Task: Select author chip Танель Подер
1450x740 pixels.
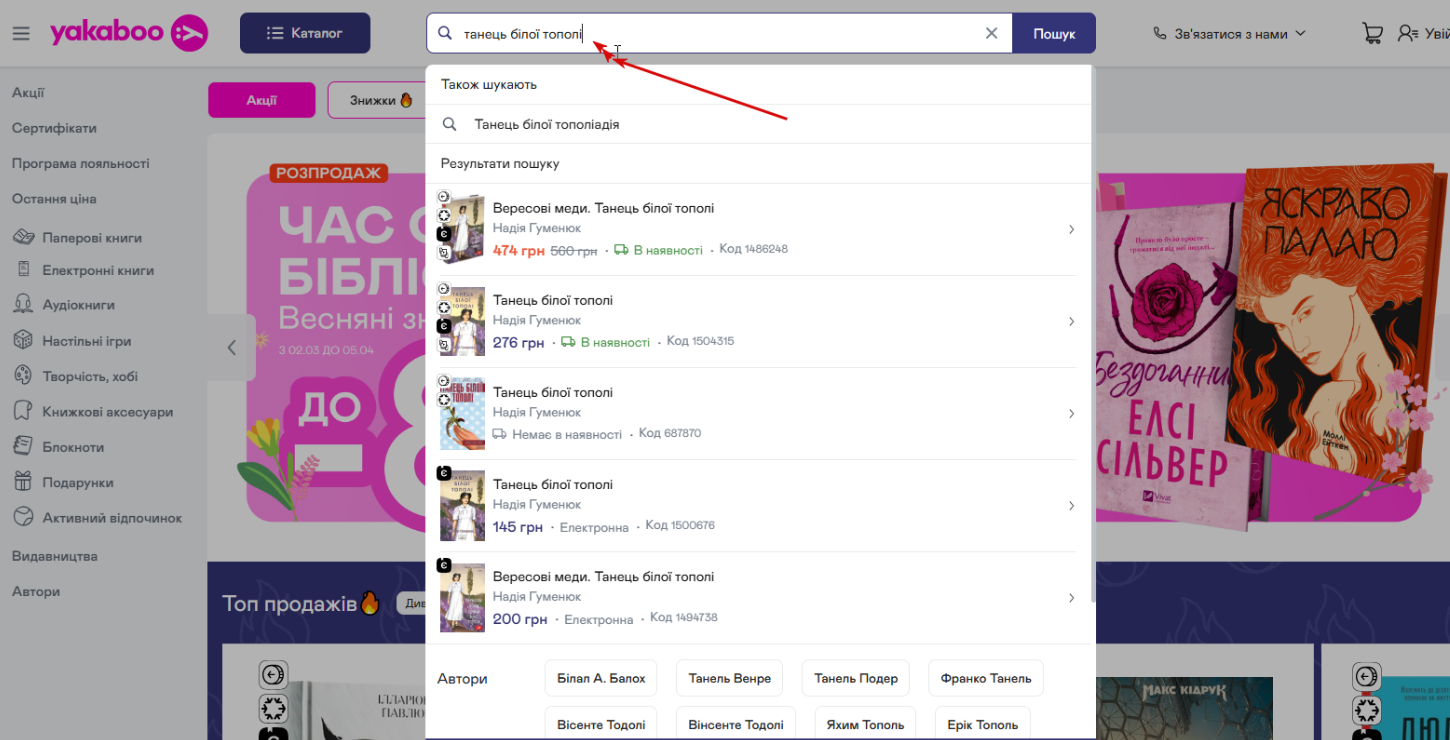Action: (856, 678)
